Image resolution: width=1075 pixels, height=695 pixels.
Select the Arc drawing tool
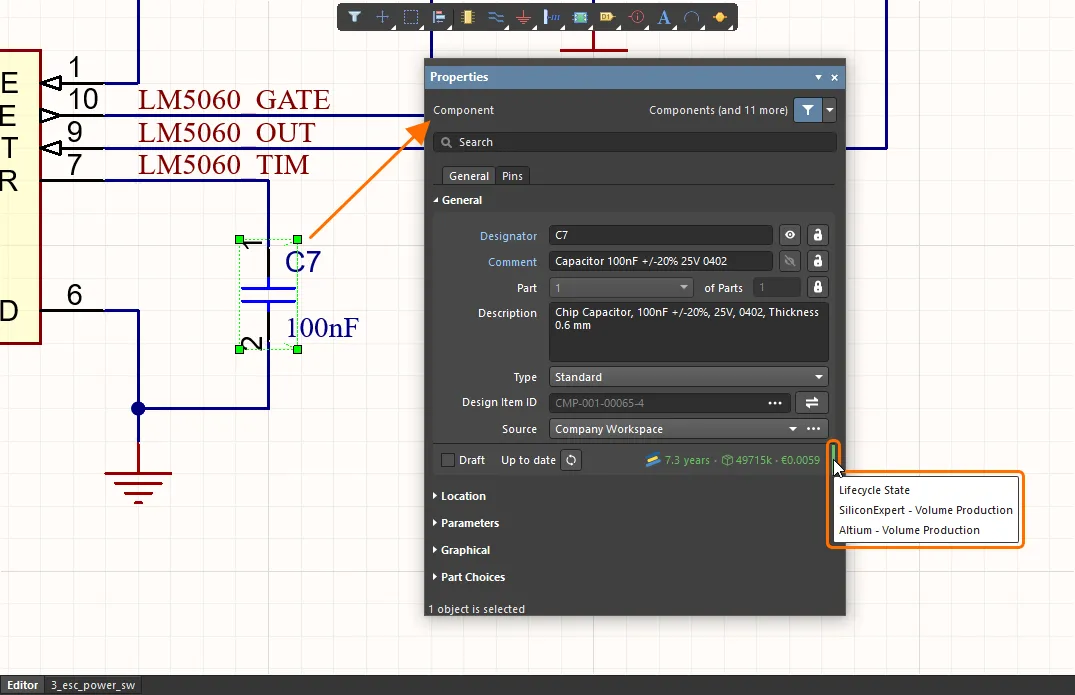[691, 17]
